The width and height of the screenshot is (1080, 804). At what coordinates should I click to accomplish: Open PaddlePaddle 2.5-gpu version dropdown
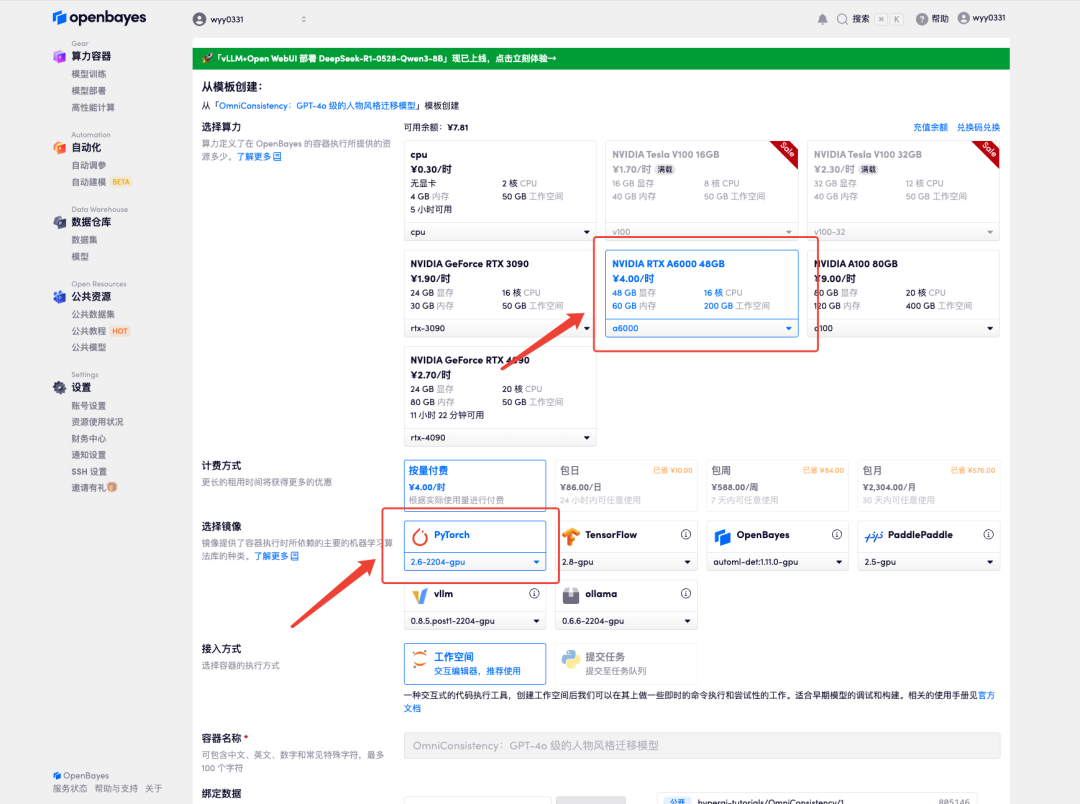coord(929,562)
